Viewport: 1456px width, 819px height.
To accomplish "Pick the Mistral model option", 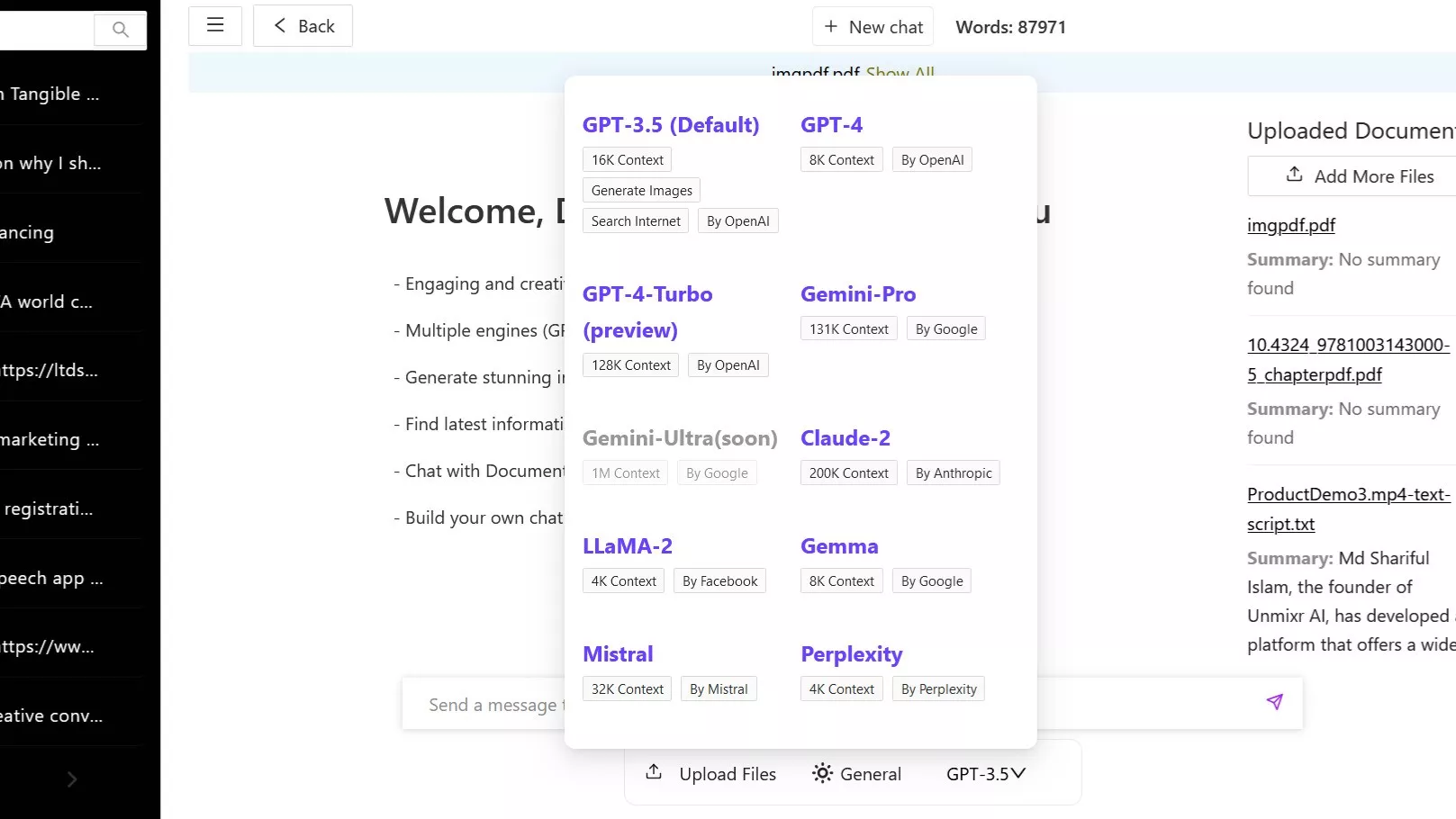I will click(618, 654).
